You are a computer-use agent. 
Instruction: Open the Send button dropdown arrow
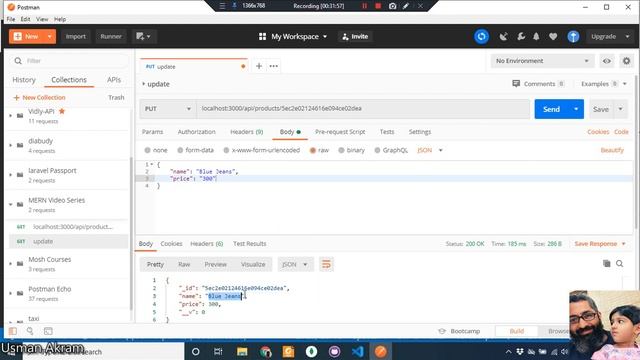click(576, 109)
